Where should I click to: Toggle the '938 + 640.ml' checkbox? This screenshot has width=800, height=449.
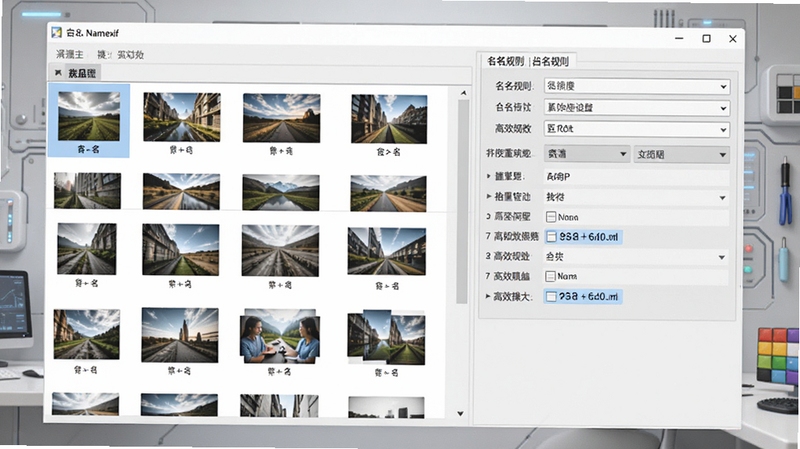pos(551,237)
